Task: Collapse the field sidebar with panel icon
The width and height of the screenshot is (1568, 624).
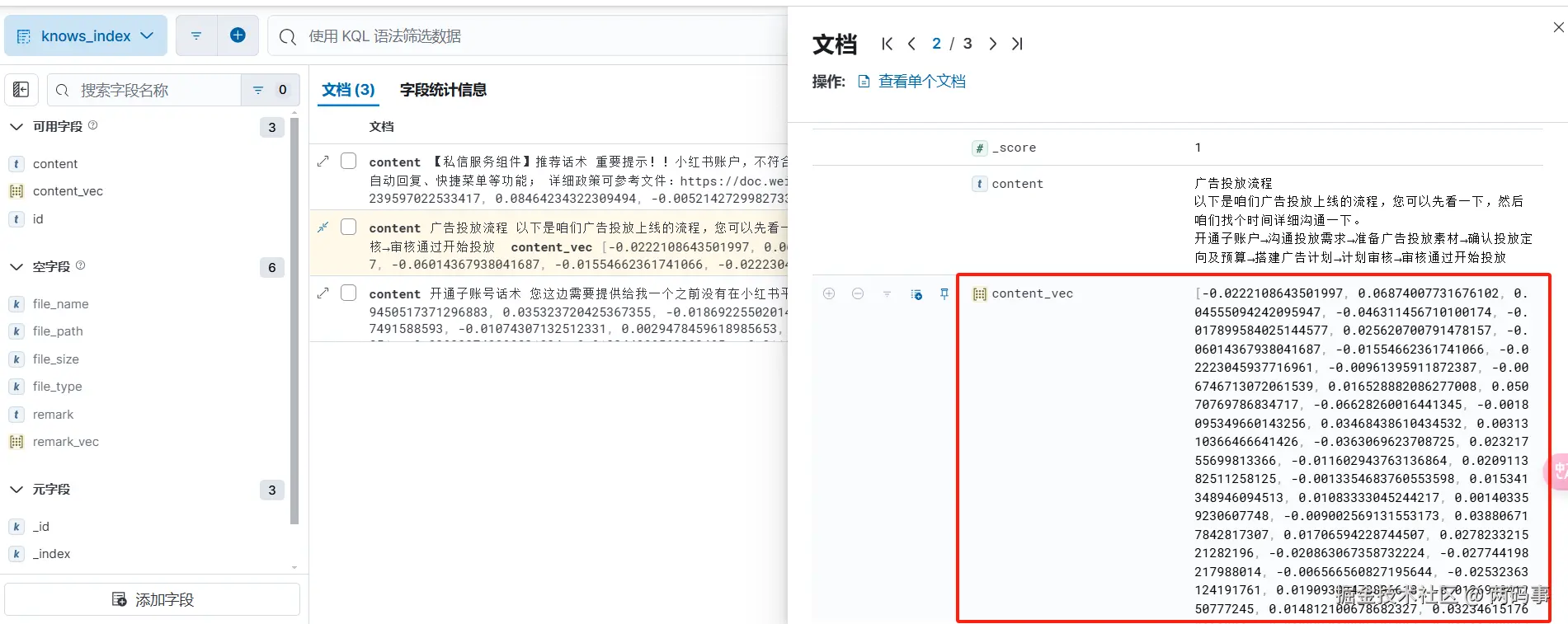Action: [x=21, y=90]
